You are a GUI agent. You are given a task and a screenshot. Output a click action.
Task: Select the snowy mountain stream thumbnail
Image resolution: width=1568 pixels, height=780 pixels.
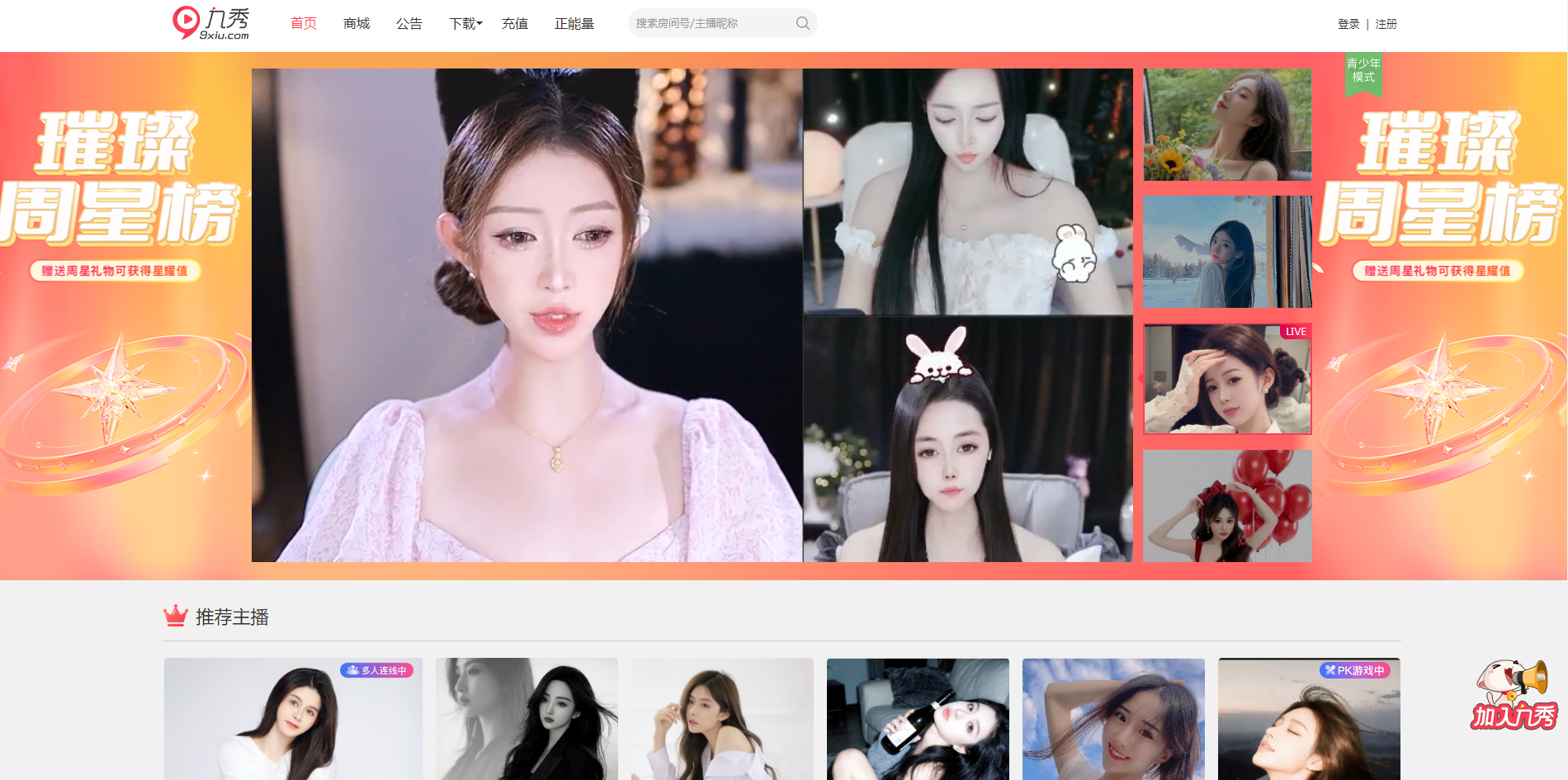(x=1227, y=252)
